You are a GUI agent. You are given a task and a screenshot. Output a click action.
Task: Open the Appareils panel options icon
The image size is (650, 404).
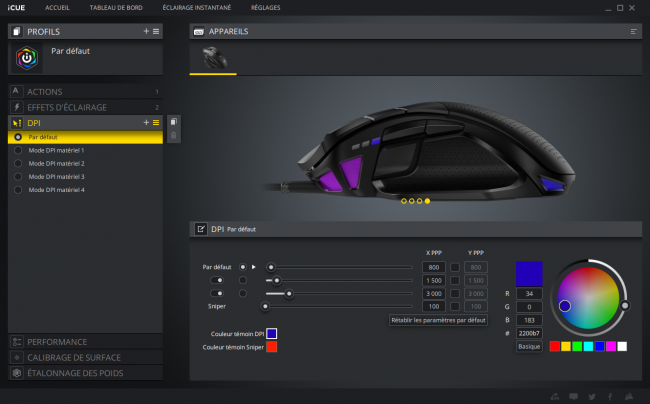633,31
